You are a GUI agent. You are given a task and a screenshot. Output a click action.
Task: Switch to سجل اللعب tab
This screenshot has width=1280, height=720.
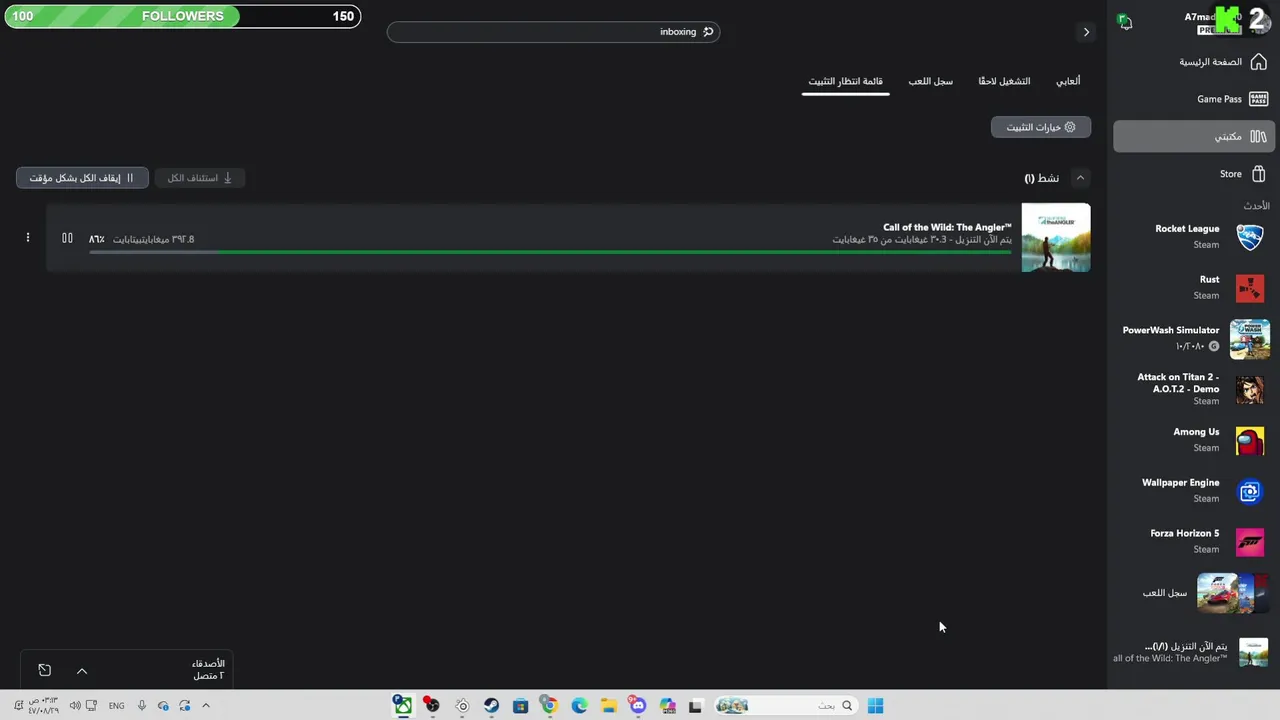coord(930,81)
